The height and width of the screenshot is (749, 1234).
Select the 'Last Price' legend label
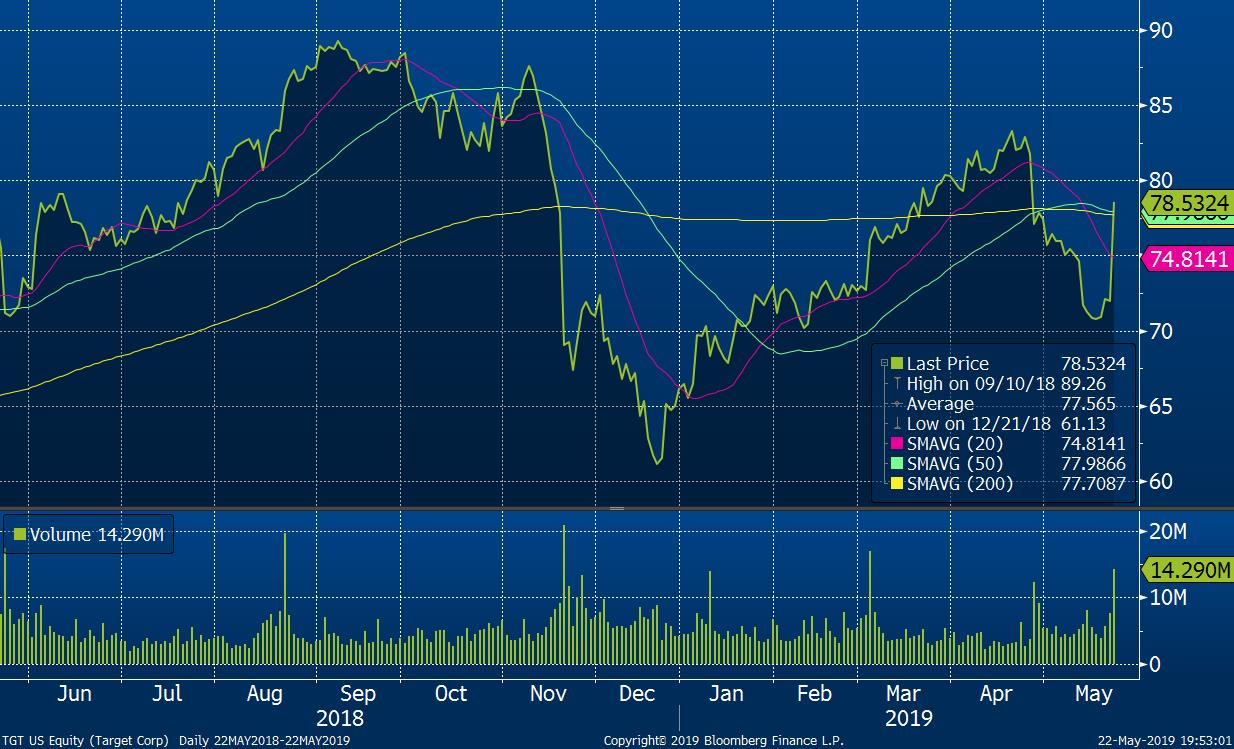[947, 364]
